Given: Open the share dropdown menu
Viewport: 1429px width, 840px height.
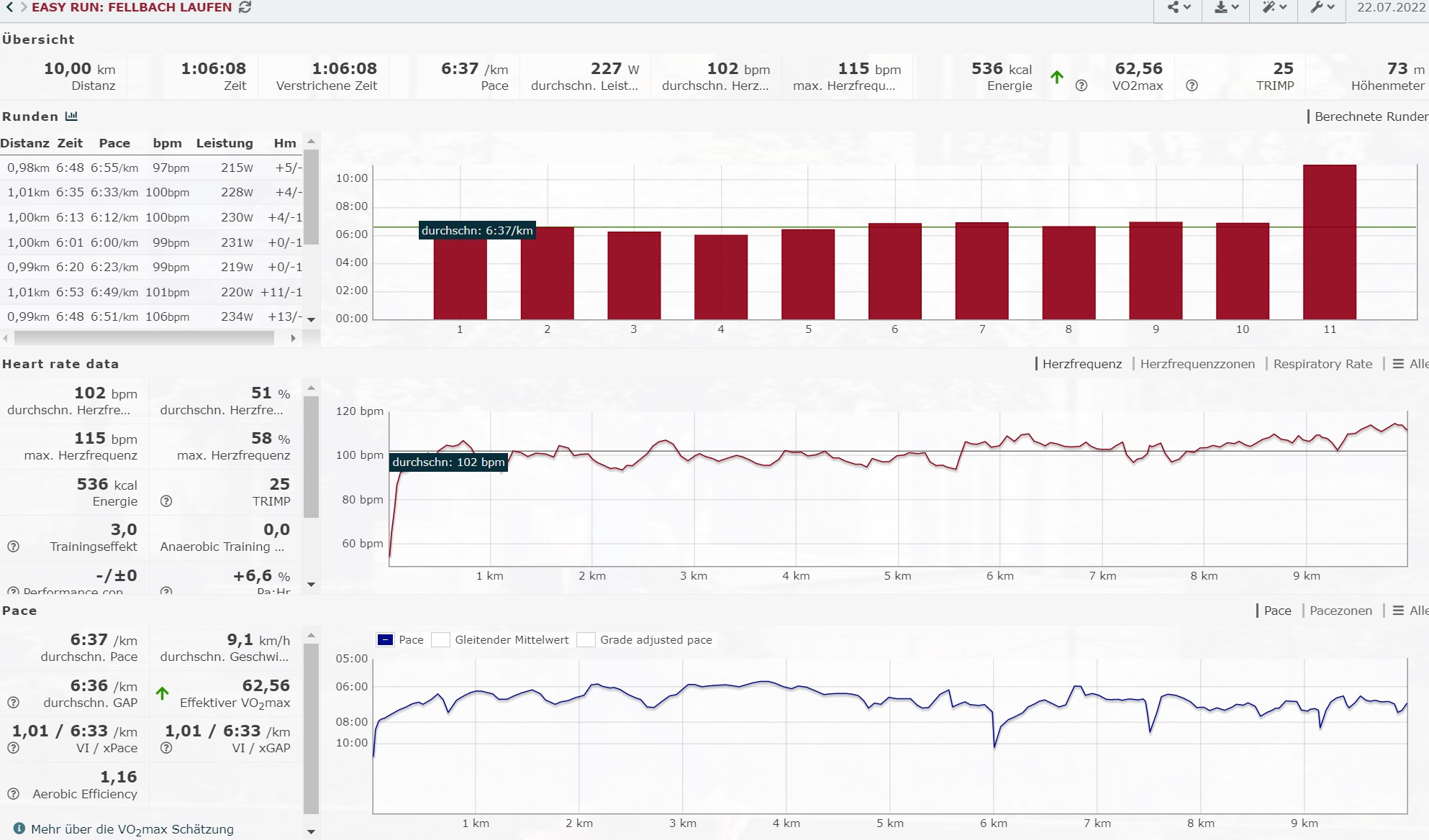Looking at the screenshot, I should click(1178, 7).
